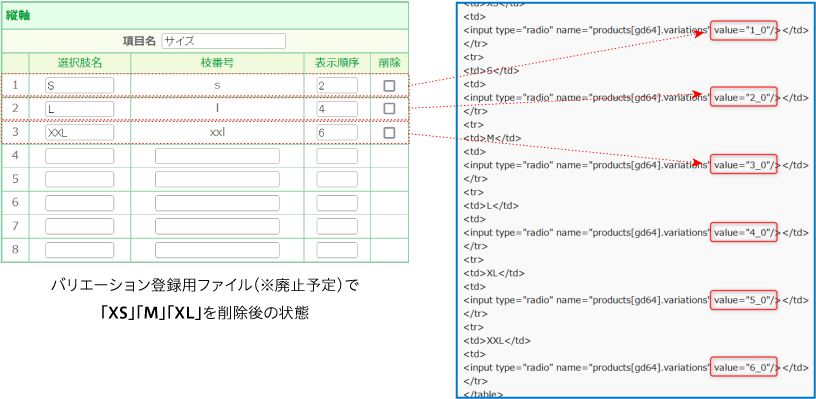Click the highlighted value="6_0" code box

tap(744, 367)
